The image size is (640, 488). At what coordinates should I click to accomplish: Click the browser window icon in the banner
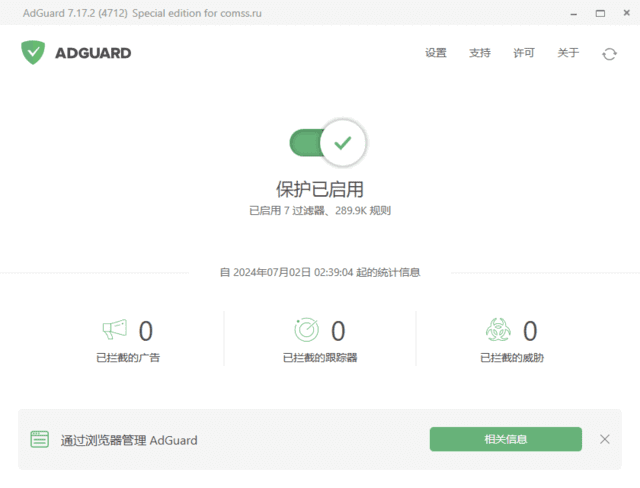pyautogui.click(x=40, y=439)
